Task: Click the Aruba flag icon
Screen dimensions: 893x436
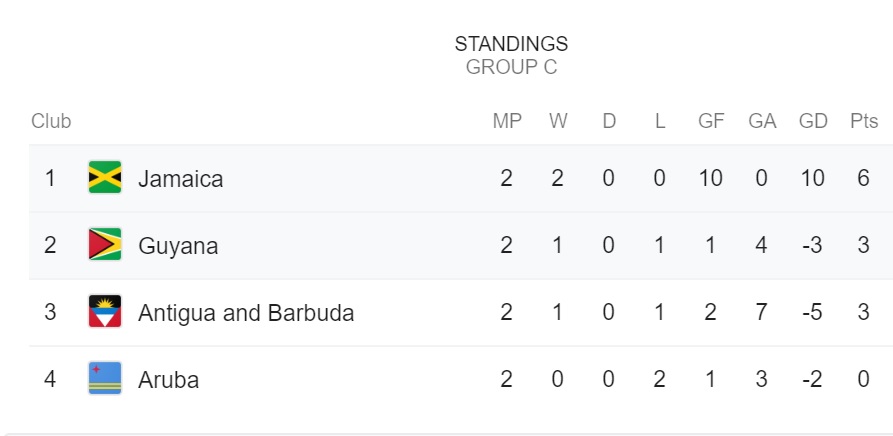Action: [x=105, y=379]
